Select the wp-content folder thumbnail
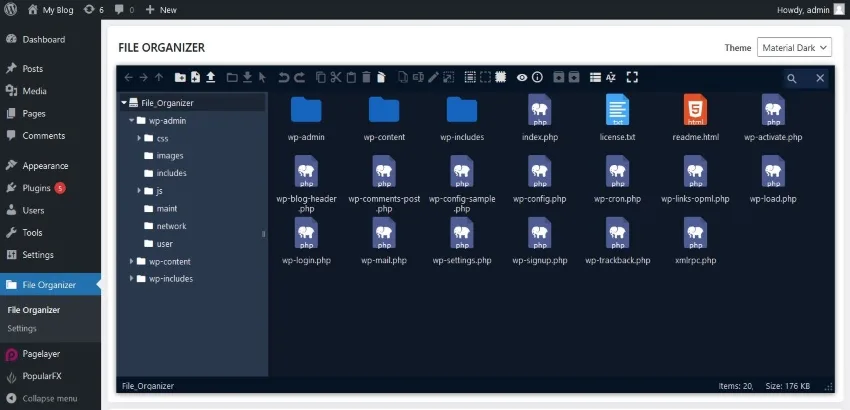Image resolution: width=850 pixels, height=410 pixels. point(384,110)
